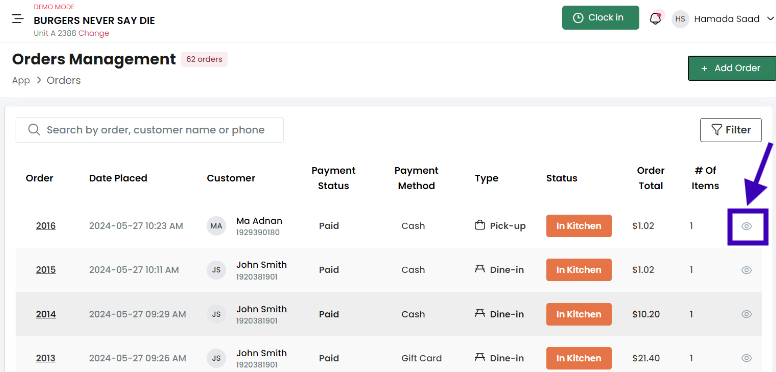776x372 pixels.
Task: Click the Clock in button
Action: 600,18
